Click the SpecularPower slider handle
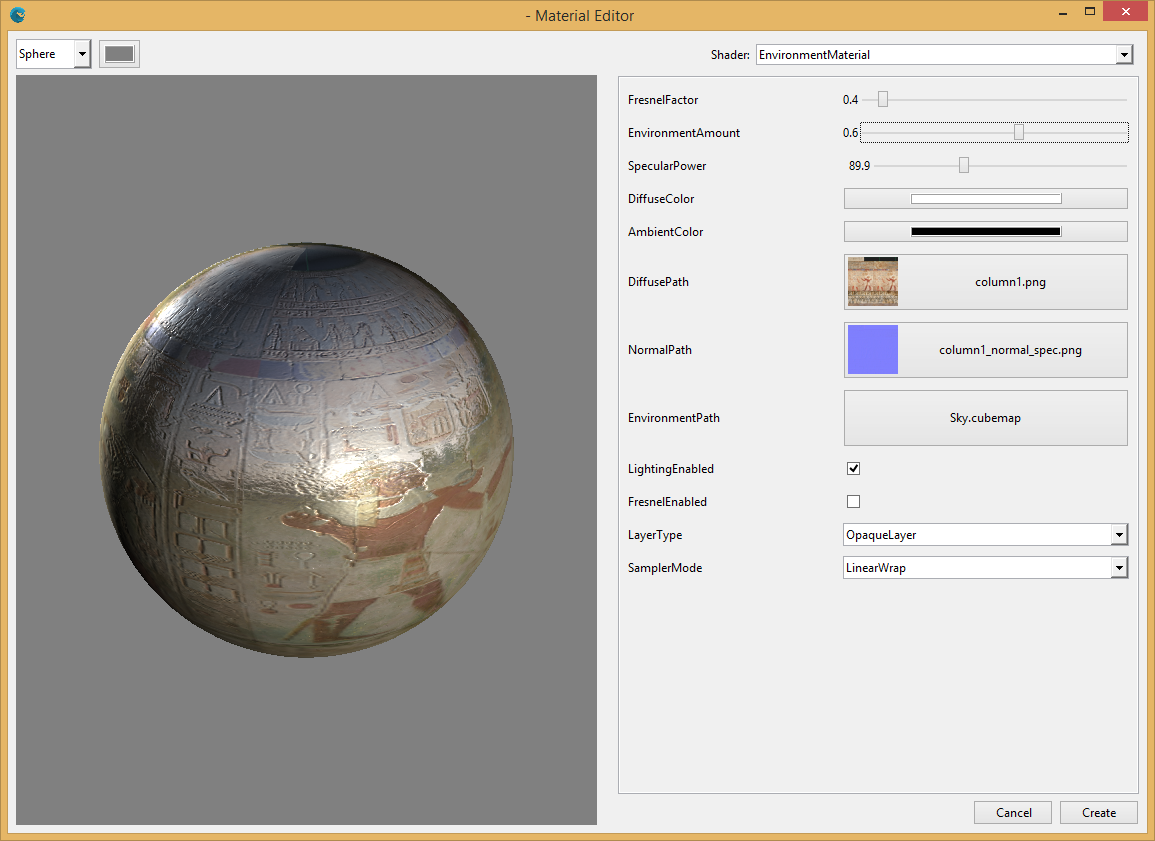 963,166
